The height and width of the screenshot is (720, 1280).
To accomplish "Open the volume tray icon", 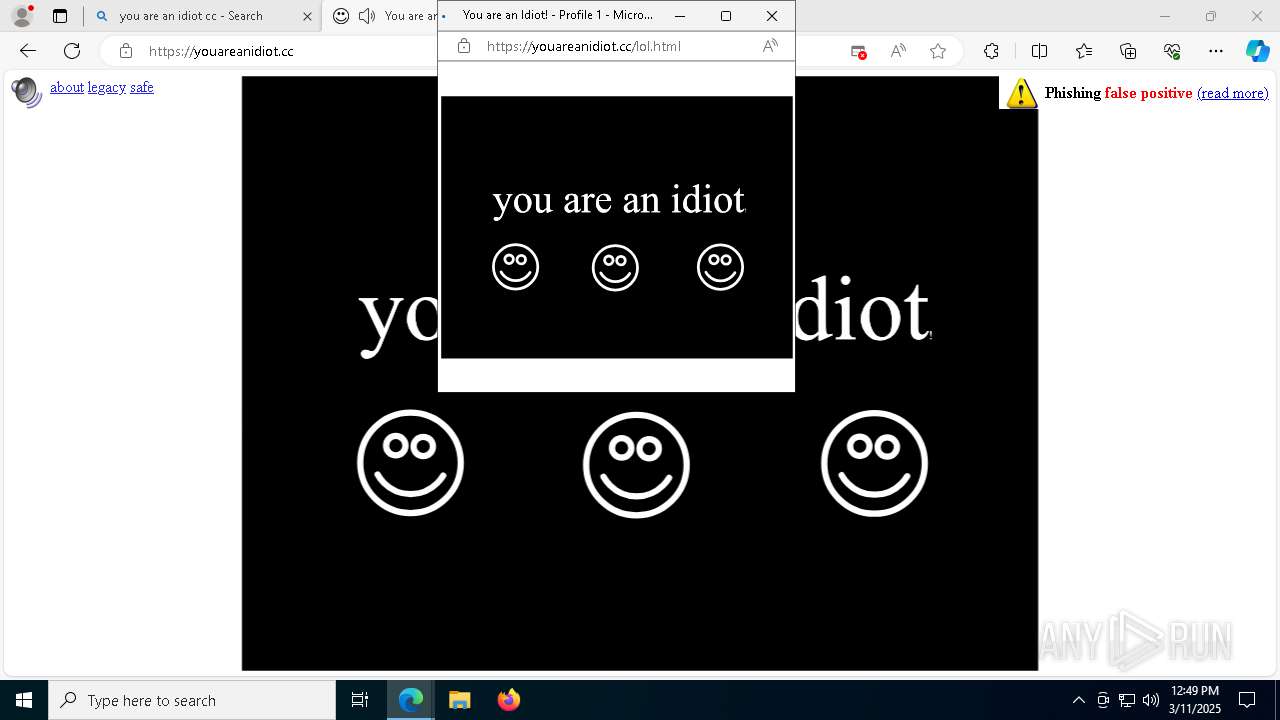I will pos(1150,700).
